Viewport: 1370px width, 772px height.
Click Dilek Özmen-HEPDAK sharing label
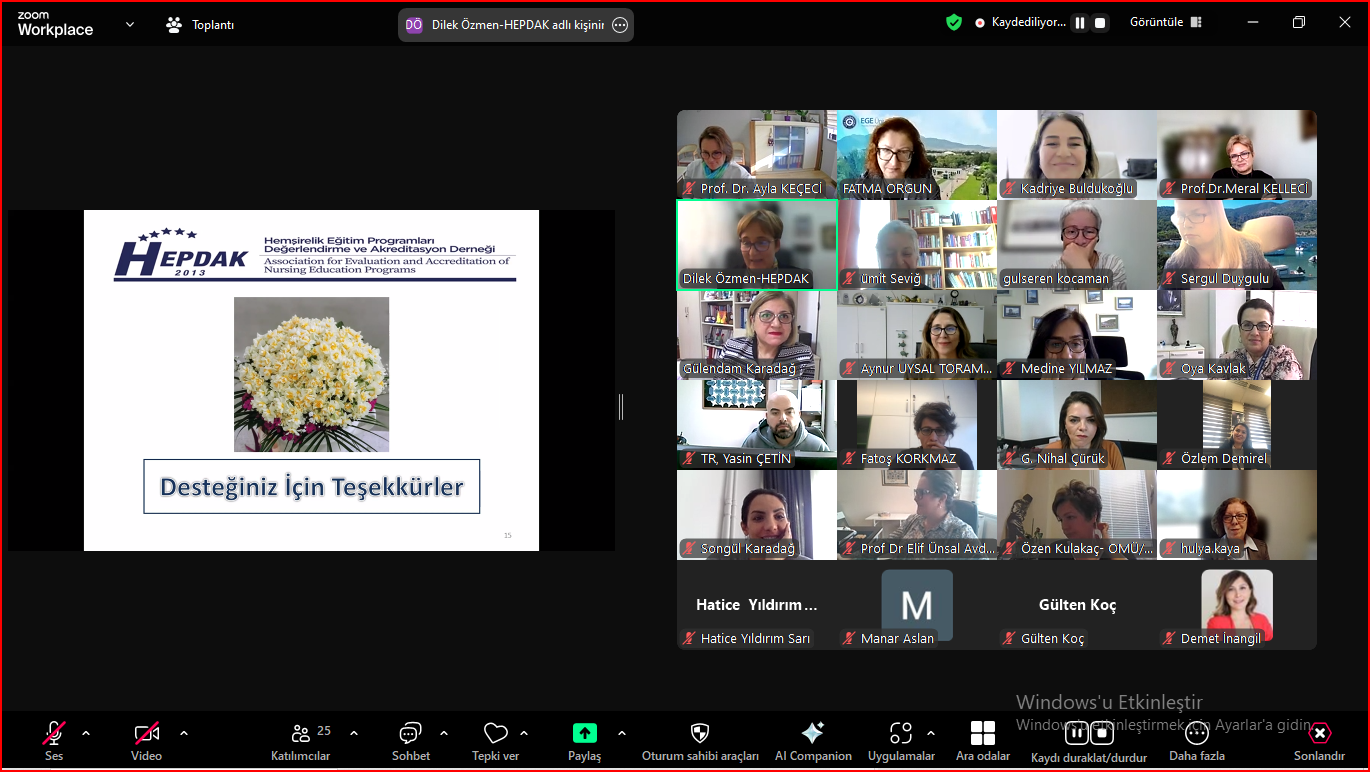coord(517,25)
